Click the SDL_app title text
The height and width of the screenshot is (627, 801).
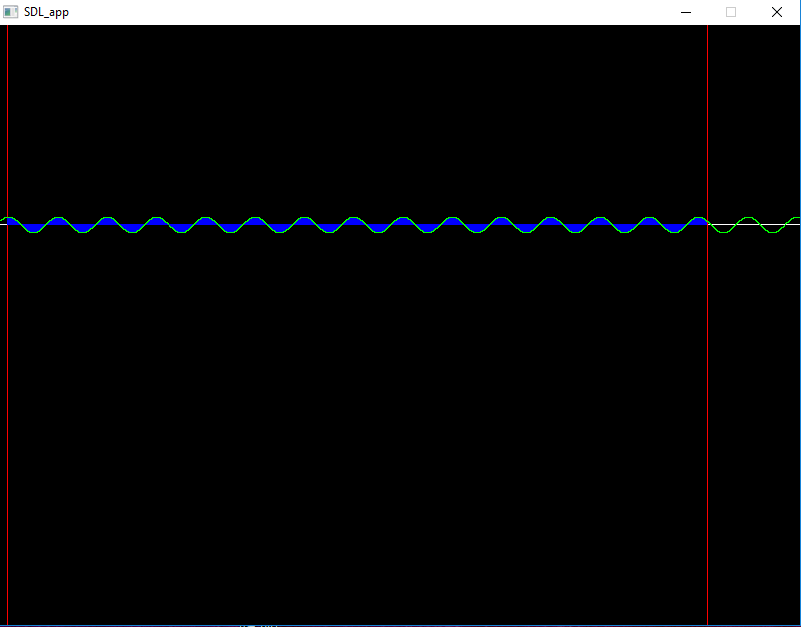click(x=46, y=12)
